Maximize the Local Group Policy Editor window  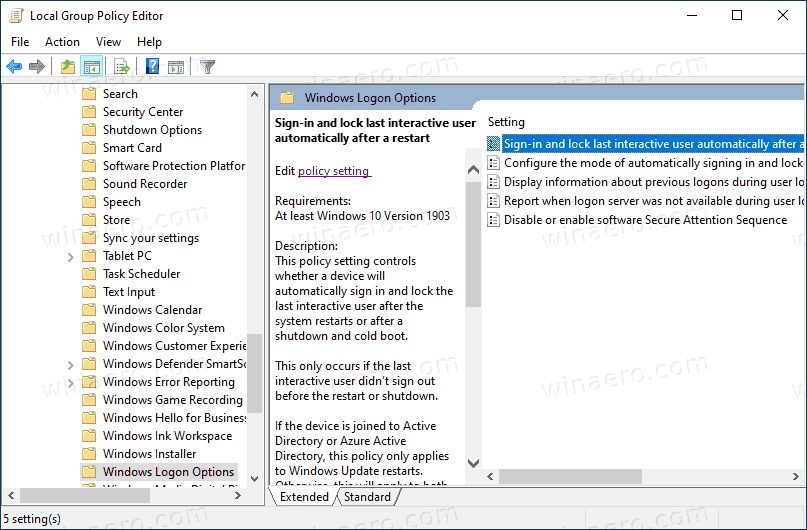point(737,15)
